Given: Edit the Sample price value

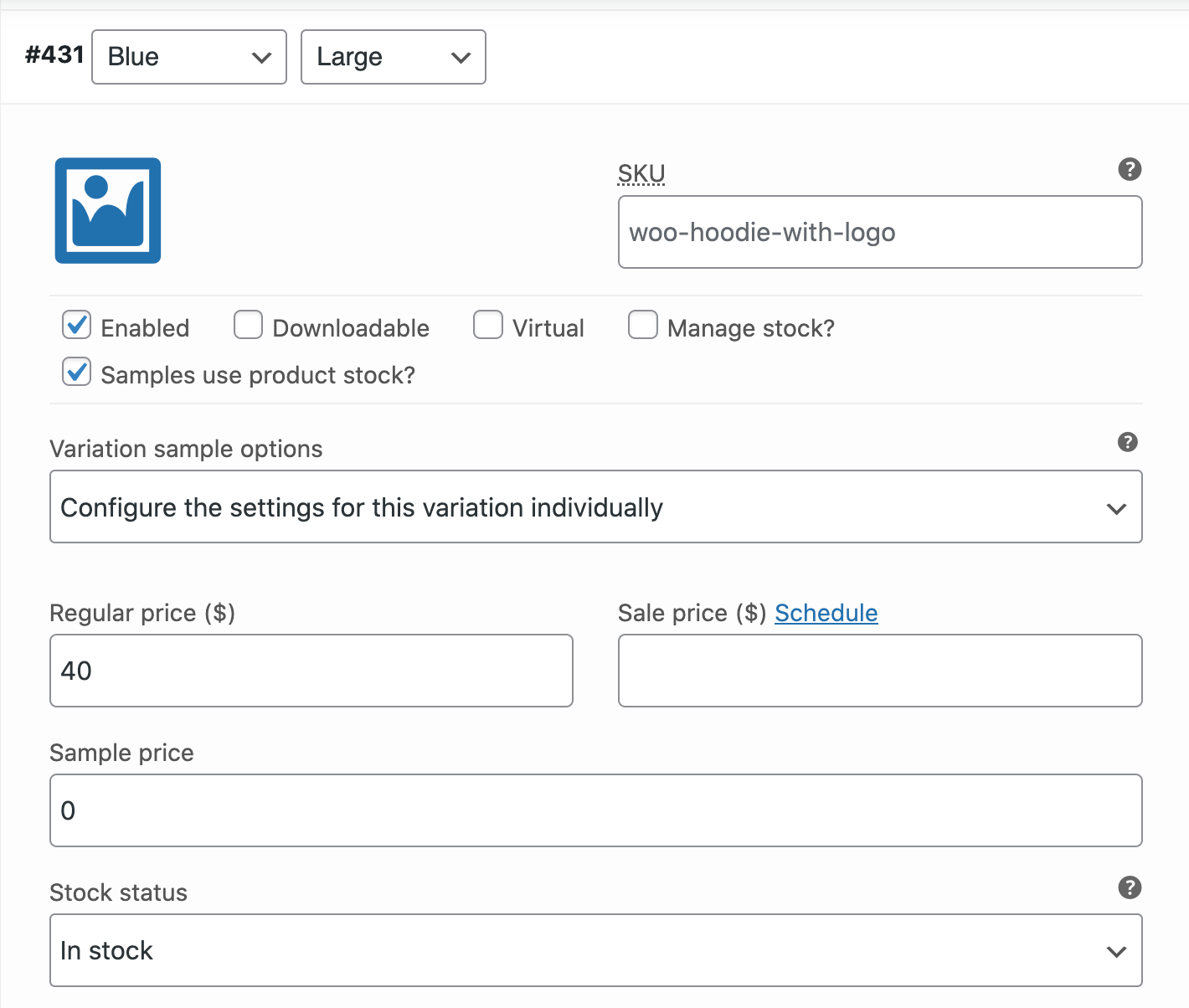Looking at the screenshot, I should point(595,810).
